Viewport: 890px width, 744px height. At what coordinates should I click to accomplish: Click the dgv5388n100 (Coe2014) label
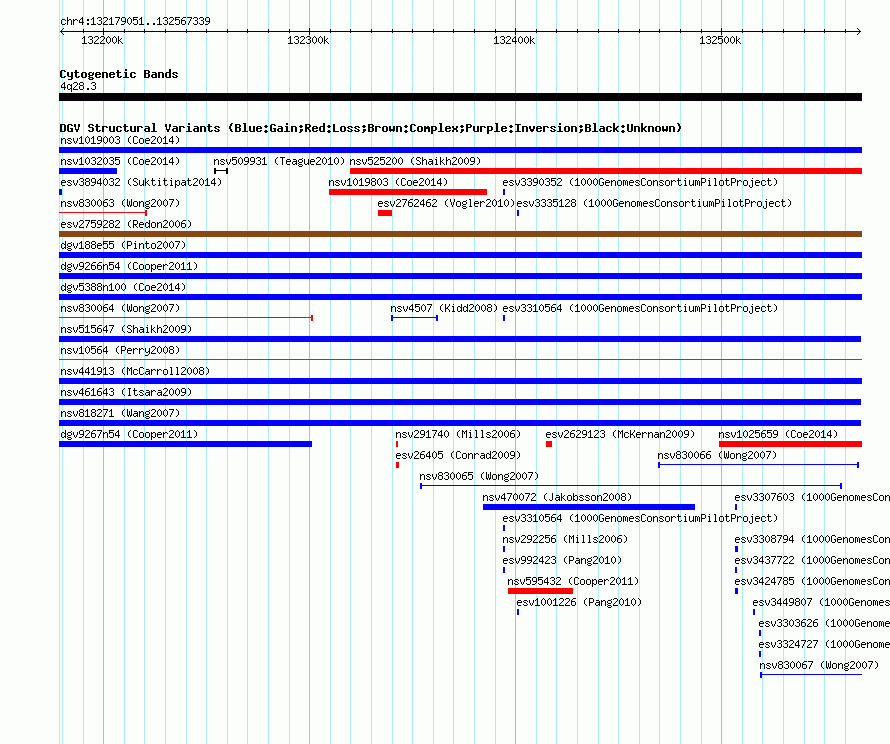123,287
